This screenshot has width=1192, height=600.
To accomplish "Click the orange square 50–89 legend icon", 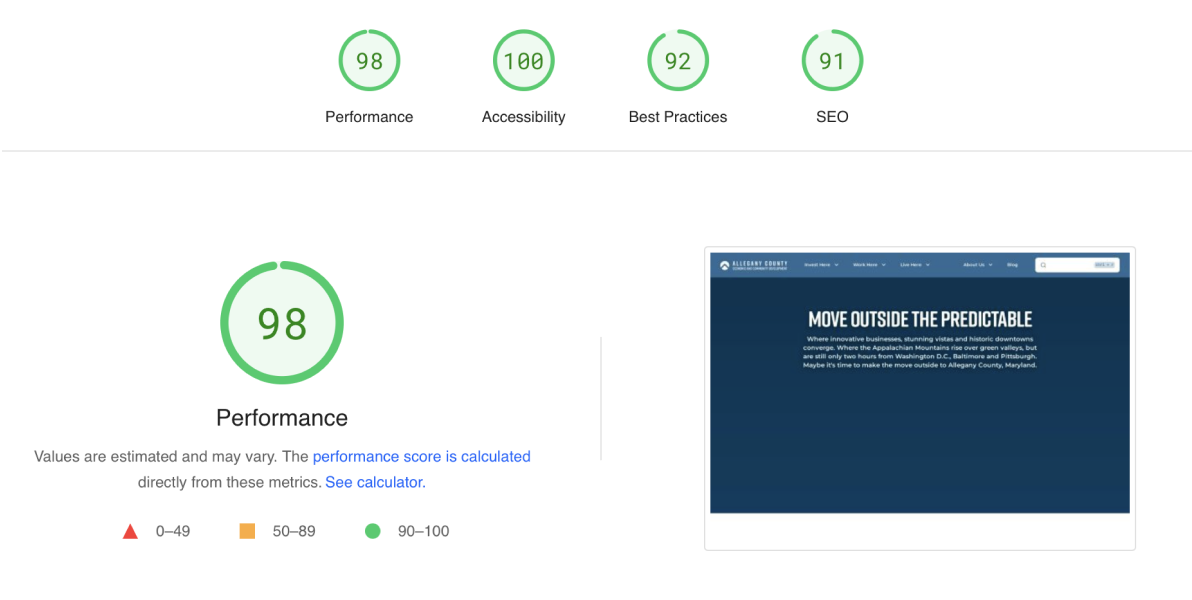I will pos(247,531).
